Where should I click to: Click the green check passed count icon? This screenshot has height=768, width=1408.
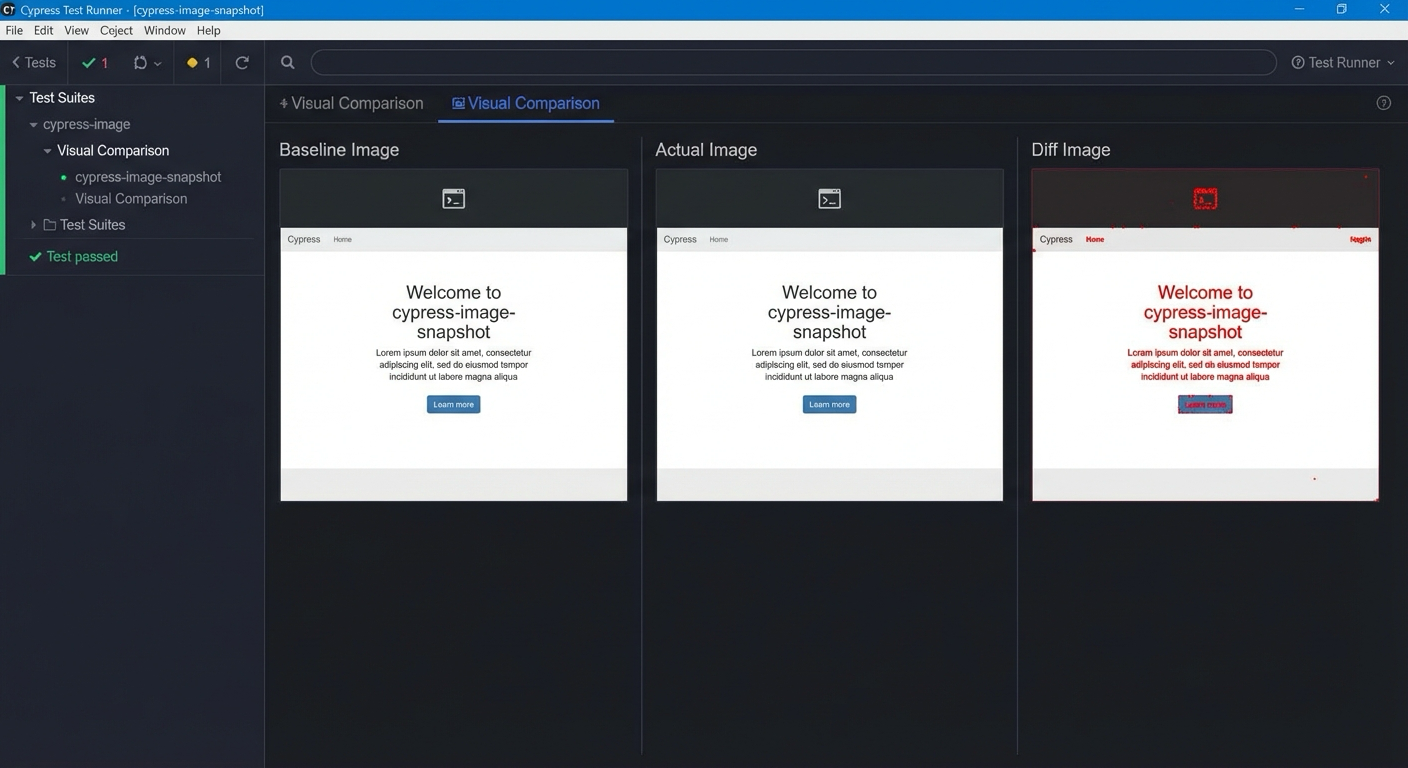(88, 62)
